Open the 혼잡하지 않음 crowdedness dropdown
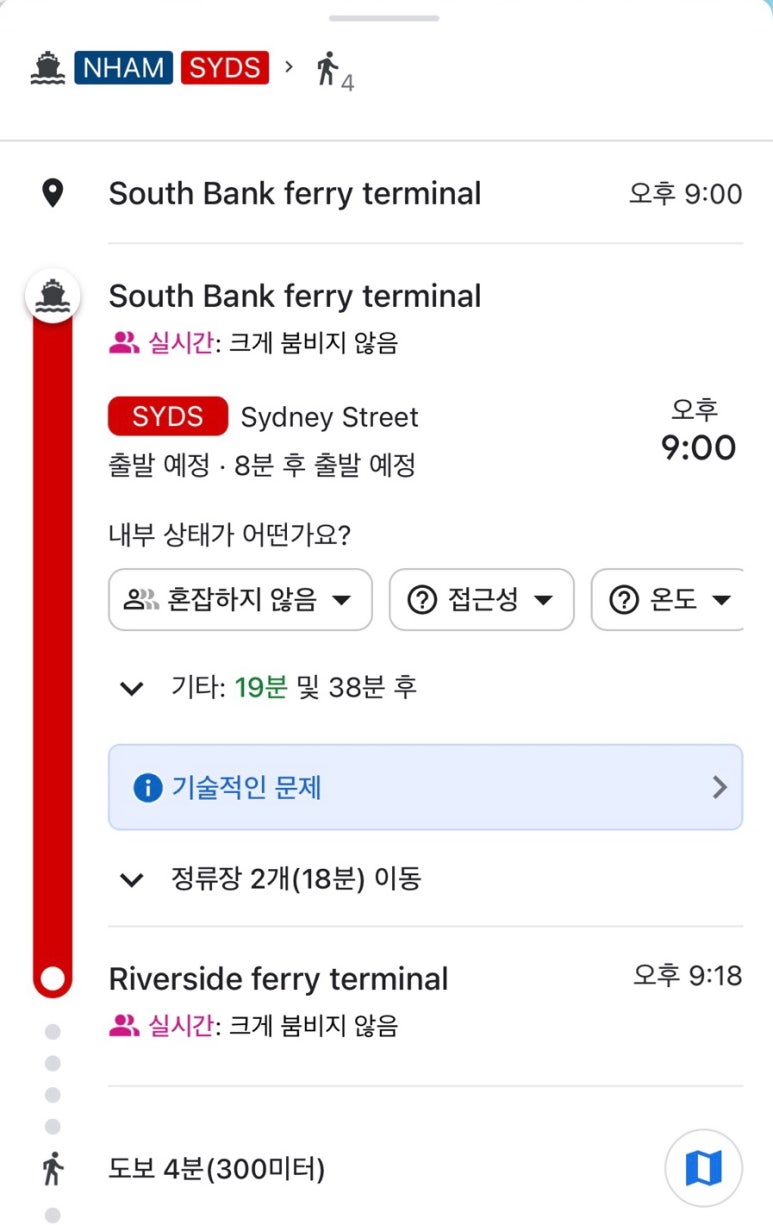The width and height of the screenshot is (773, 1225). pyautogui.click(x=240, y=600)
